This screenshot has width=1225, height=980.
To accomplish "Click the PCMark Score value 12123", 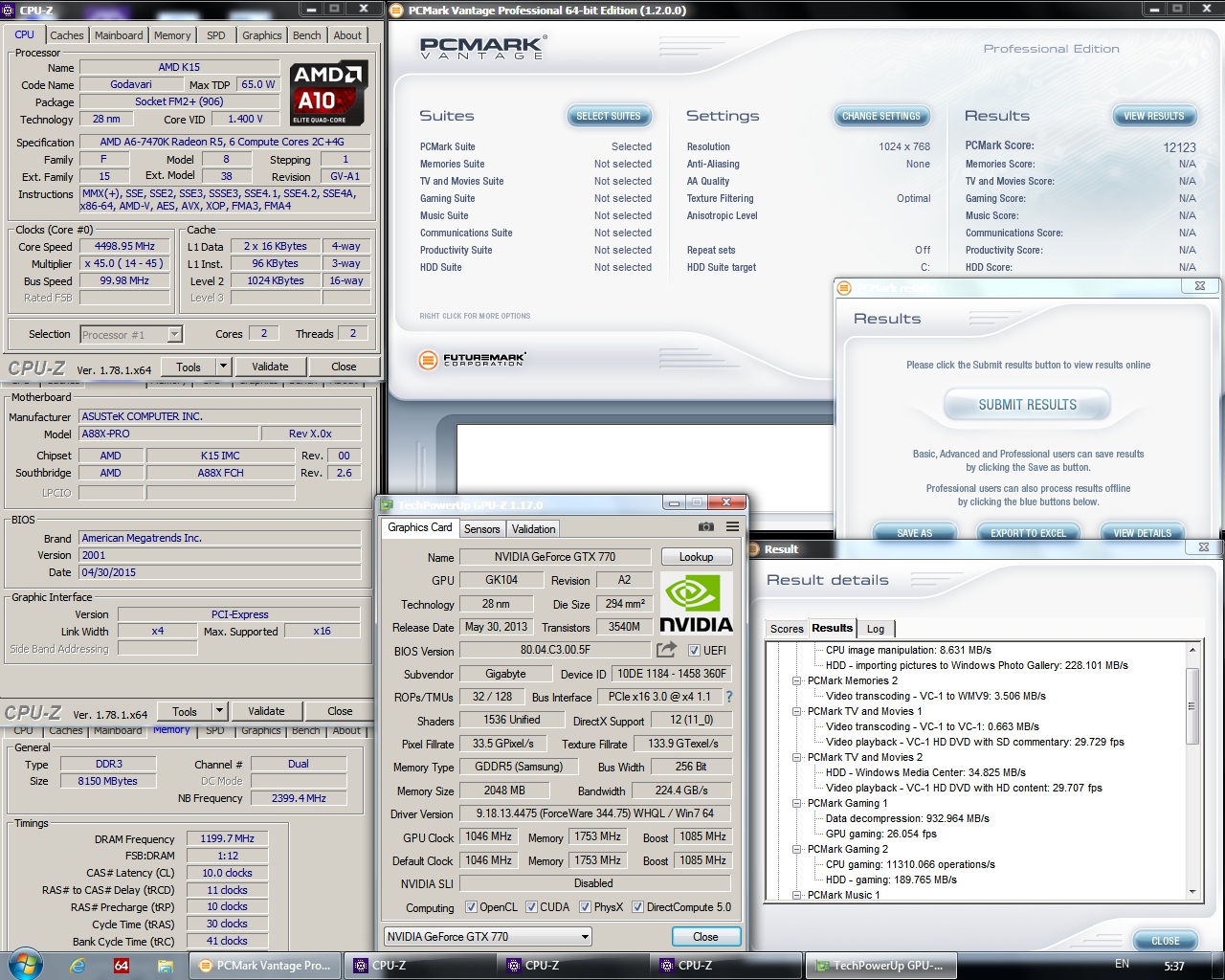I will pyautogui.click(x=1179, y=147).
